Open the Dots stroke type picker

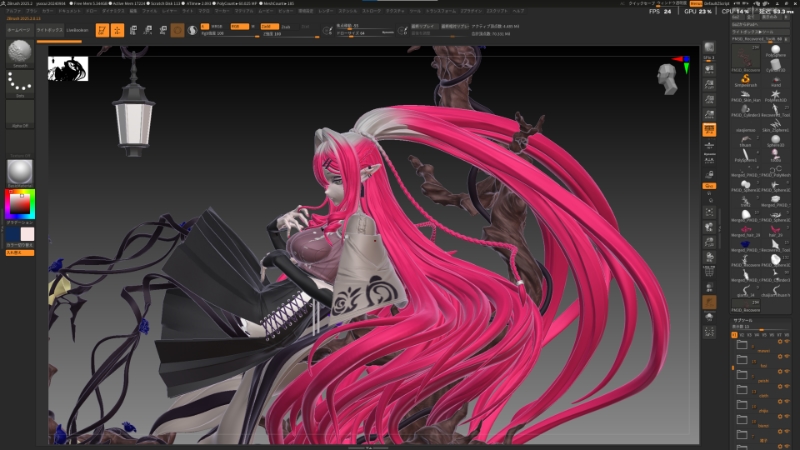click(x=20, y=84)
